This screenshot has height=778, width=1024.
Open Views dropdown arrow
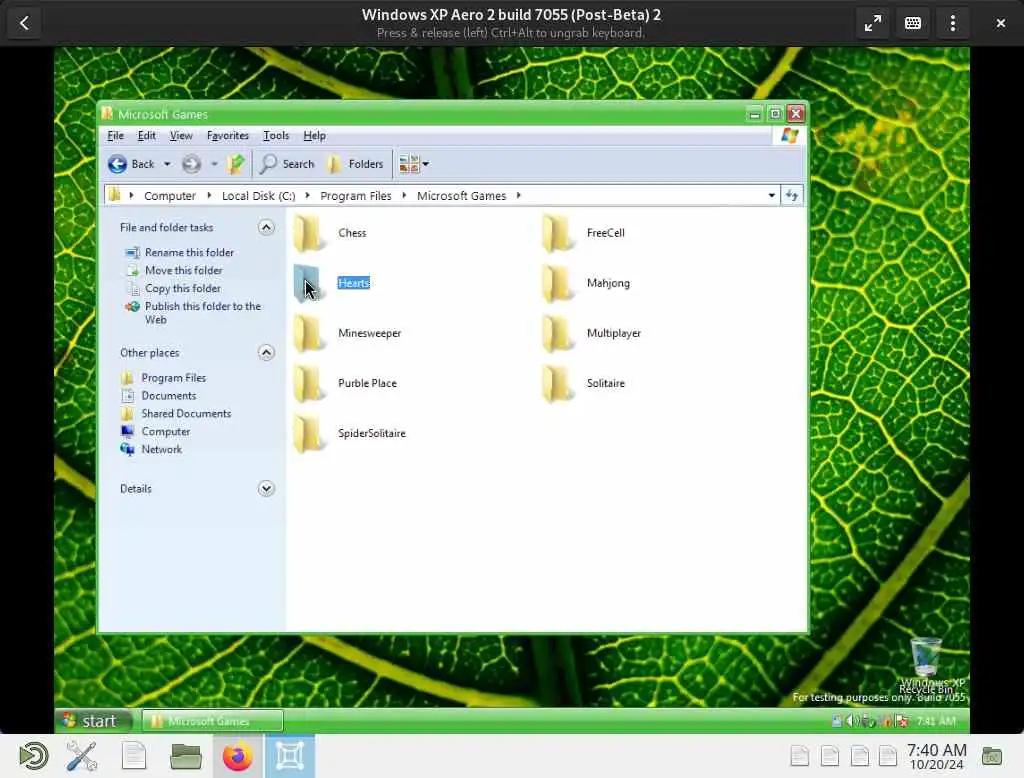tap(426, 164)
